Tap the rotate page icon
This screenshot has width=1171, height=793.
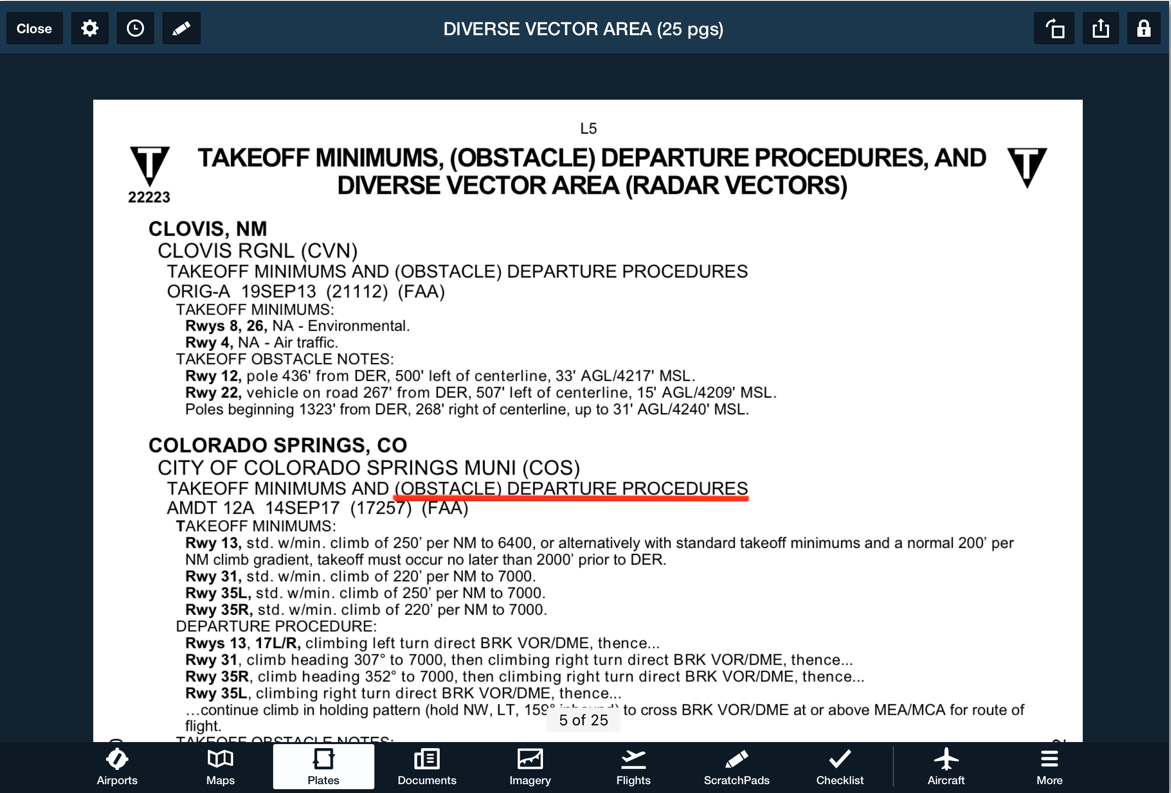(1054, 29)
